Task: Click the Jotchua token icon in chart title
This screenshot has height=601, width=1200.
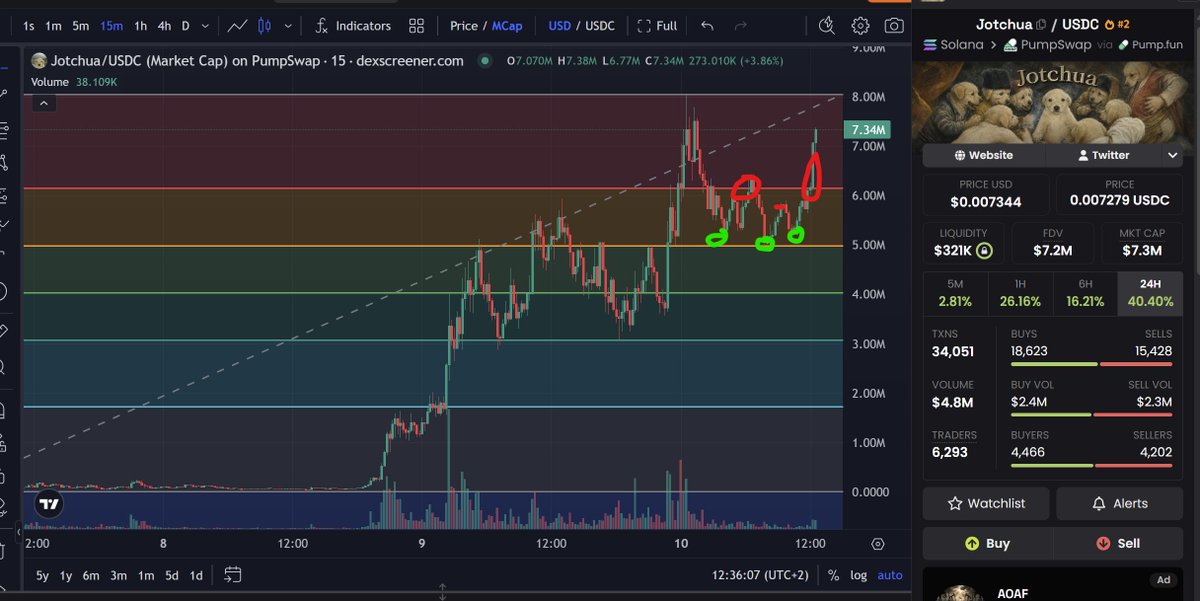Action: (x=39, y=61)
